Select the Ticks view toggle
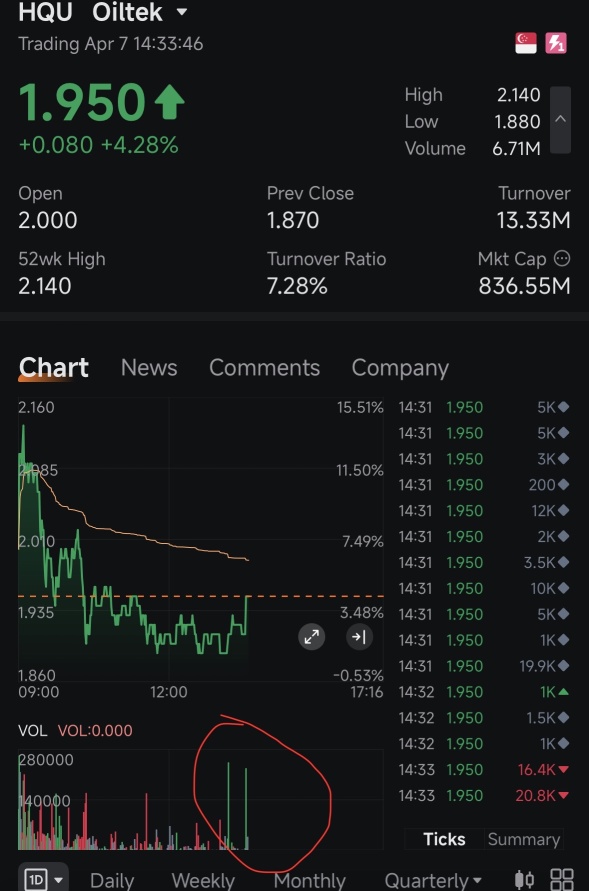The image size is (589, 891). click(444, 839)
